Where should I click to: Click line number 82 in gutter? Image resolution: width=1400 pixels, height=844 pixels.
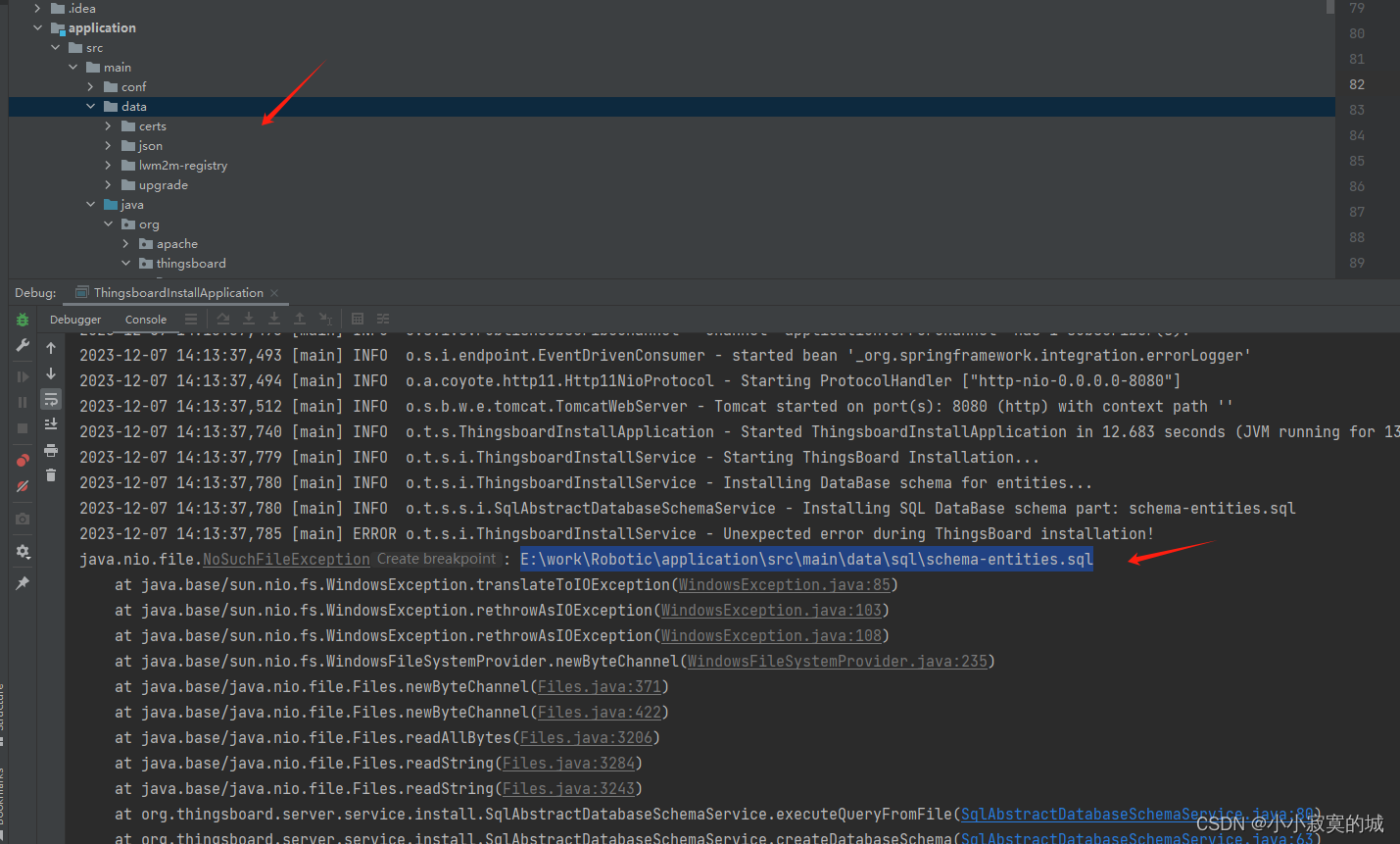click(1357, 84)
